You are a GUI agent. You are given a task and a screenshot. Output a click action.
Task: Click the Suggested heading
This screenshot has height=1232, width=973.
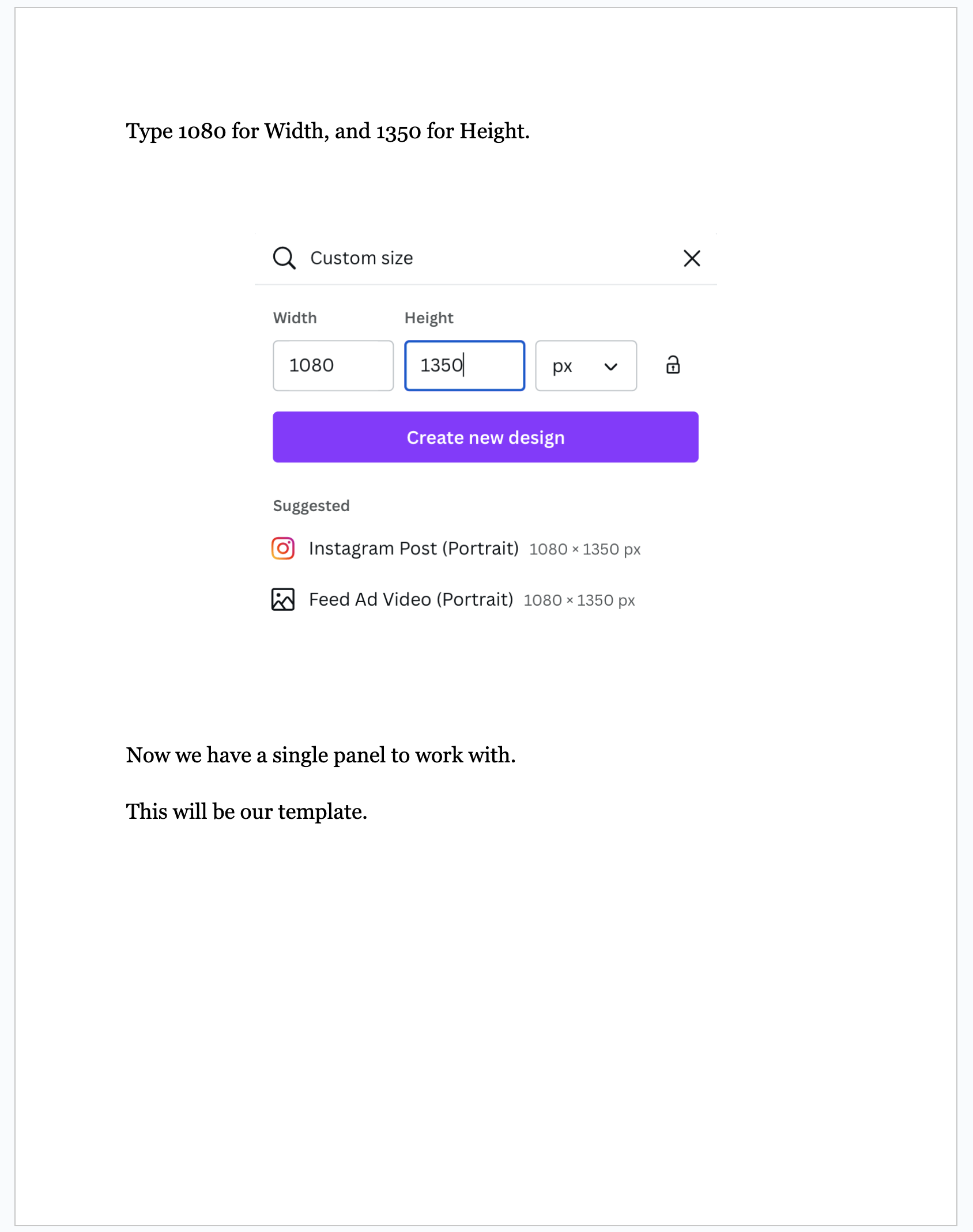(x=311, y=506)
